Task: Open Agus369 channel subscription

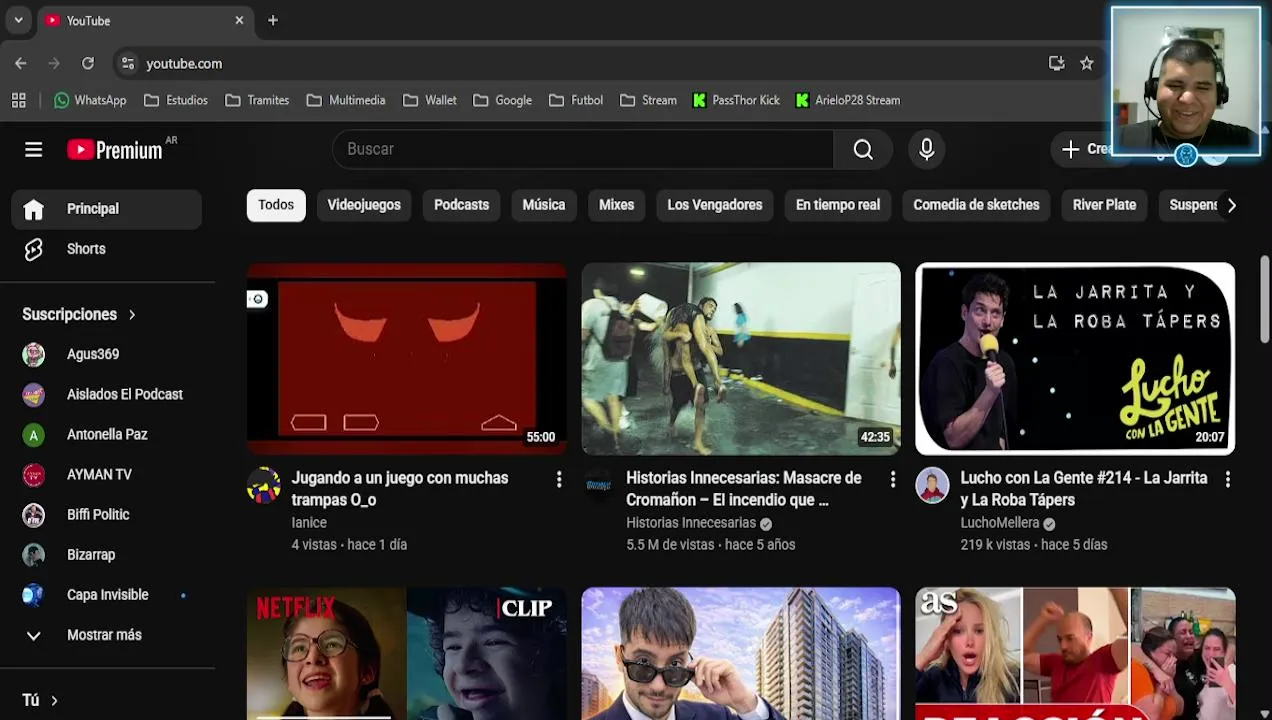Action: 107,354
